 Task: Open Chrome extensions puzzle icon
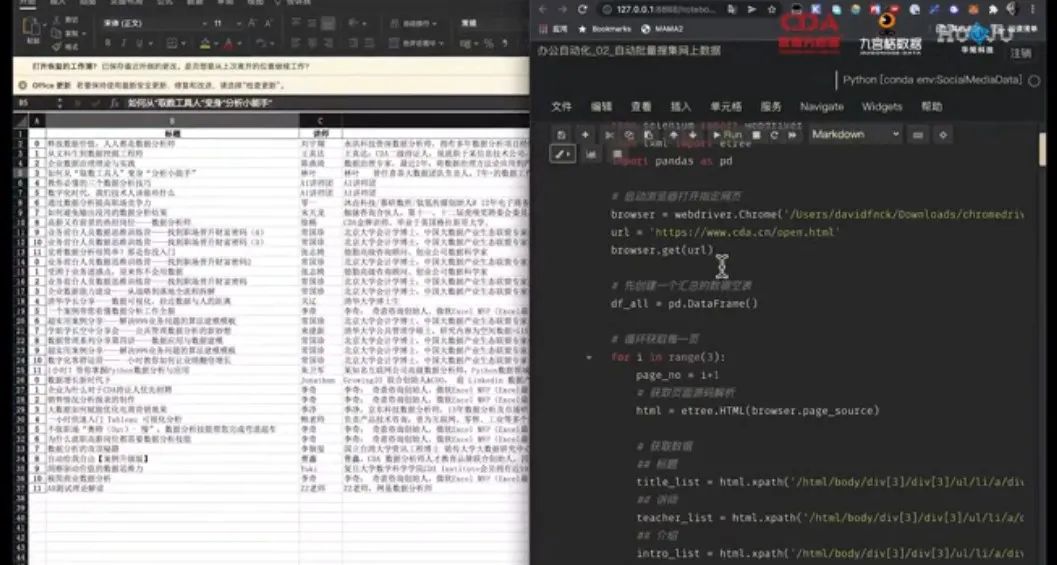pyautogui.click(x=993, y=9)
